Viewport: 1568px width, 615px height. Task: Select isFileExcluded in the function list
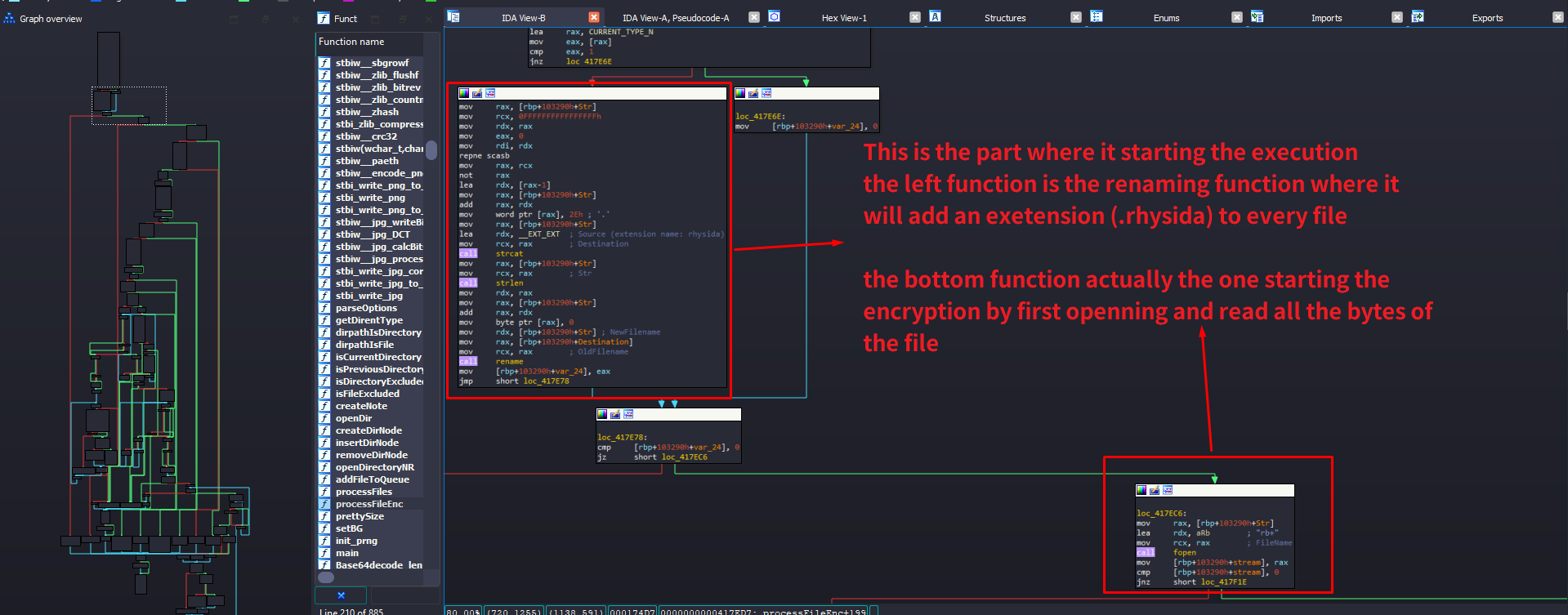tap(370, 394)
